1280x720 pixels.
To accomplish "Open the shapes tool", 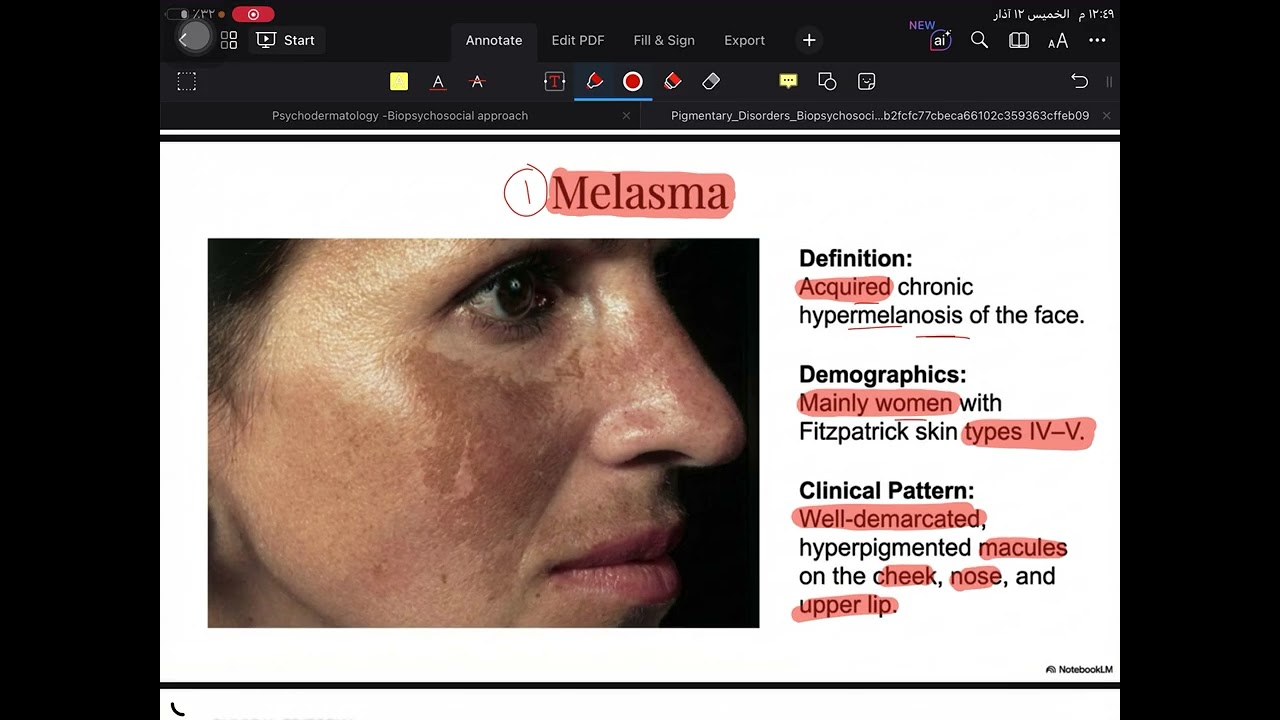I will (x=827, y=82).
